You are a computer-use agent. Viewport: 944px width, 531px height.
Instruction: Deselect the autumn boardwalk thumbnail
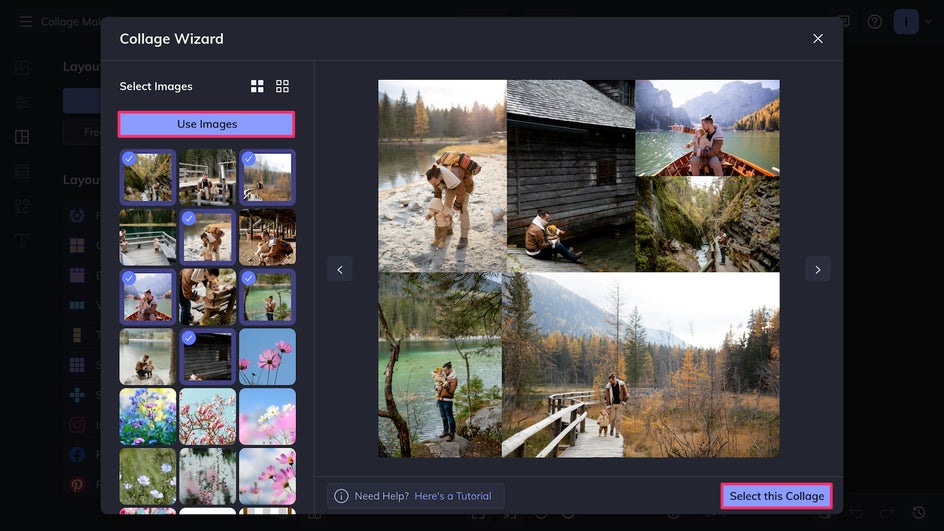click(267, 178)
